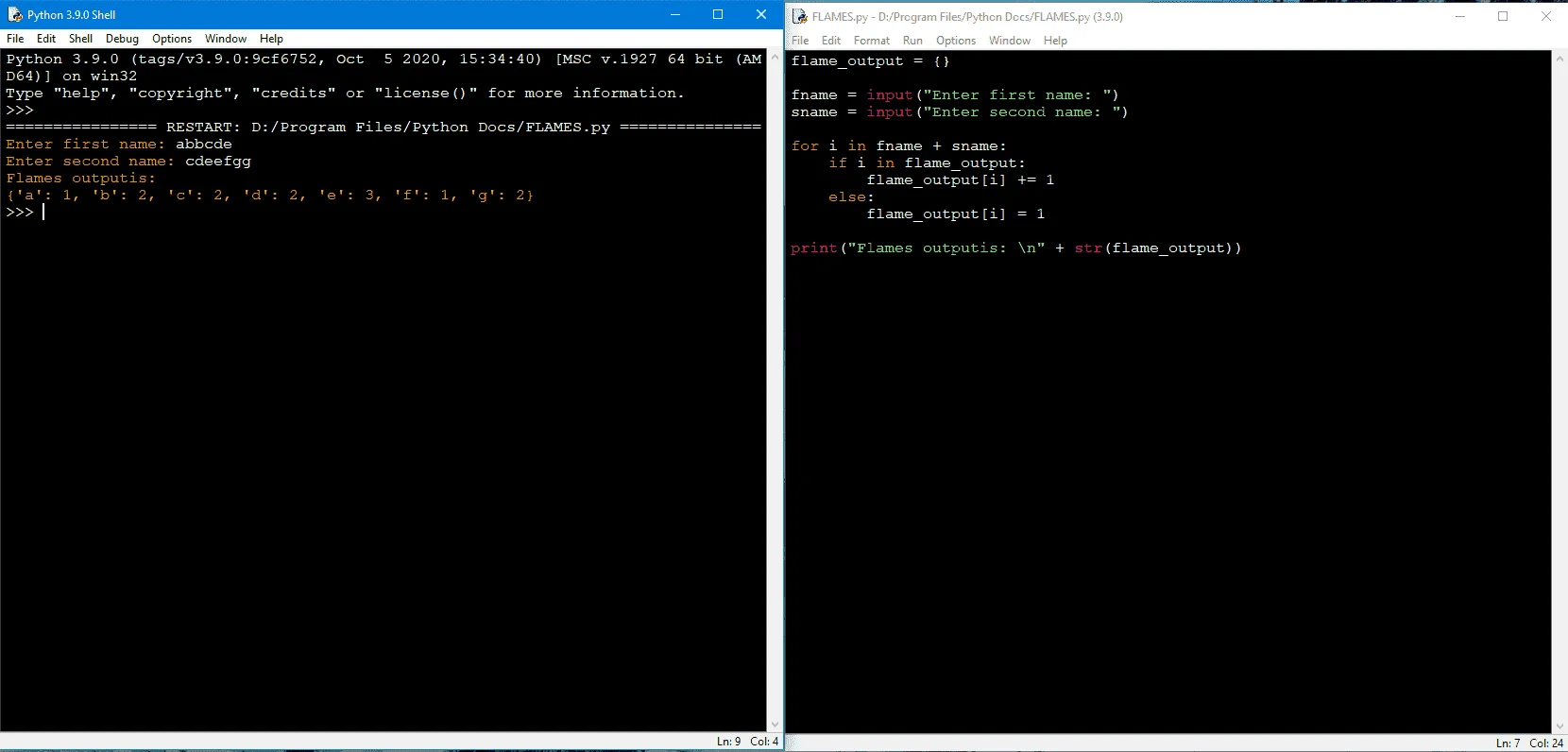
Task: Click the sname input line in editor
Action: tap(960, 111)
